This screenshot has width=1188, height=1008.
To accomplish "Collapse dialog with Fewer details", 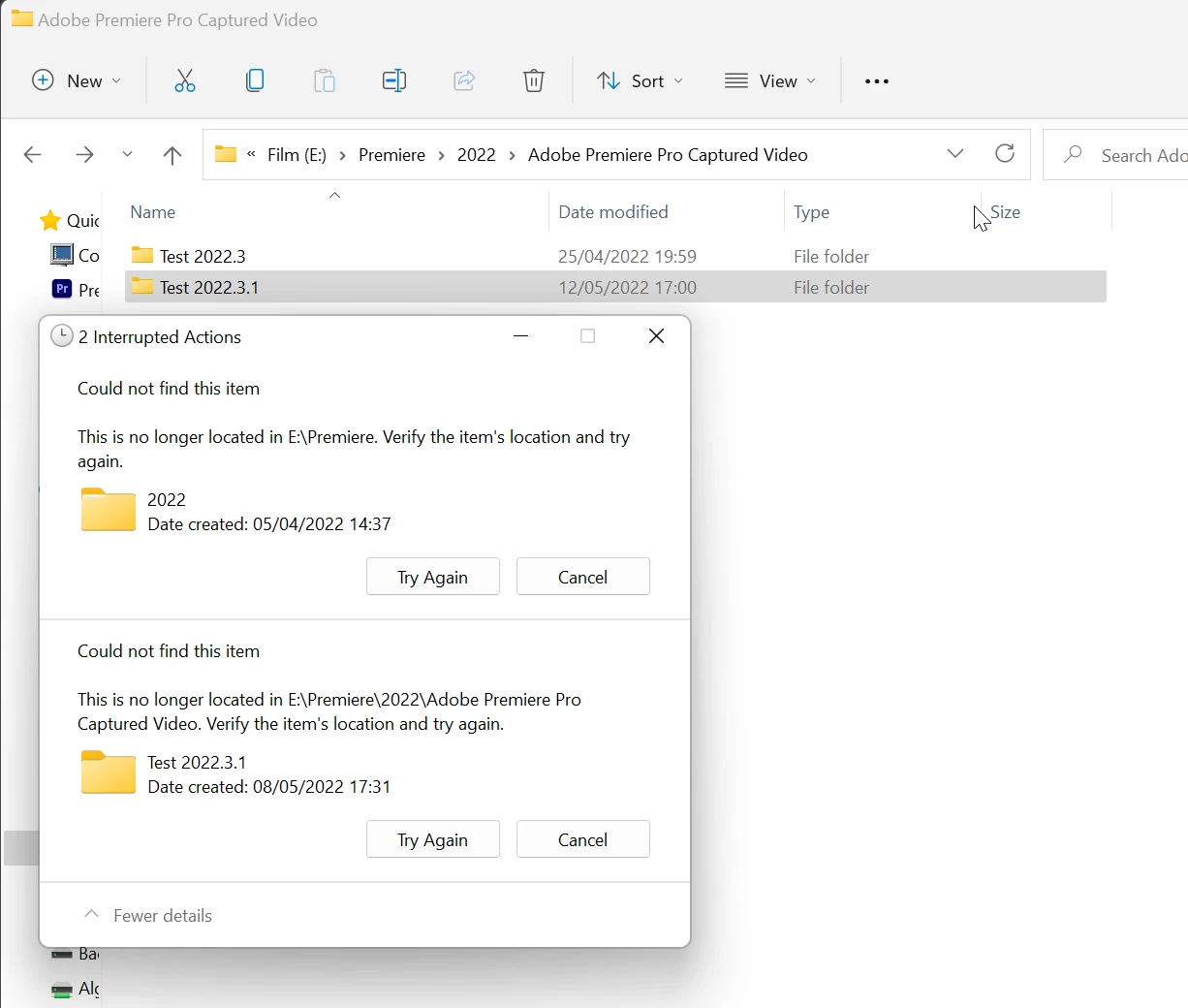I will click(148, 915).
